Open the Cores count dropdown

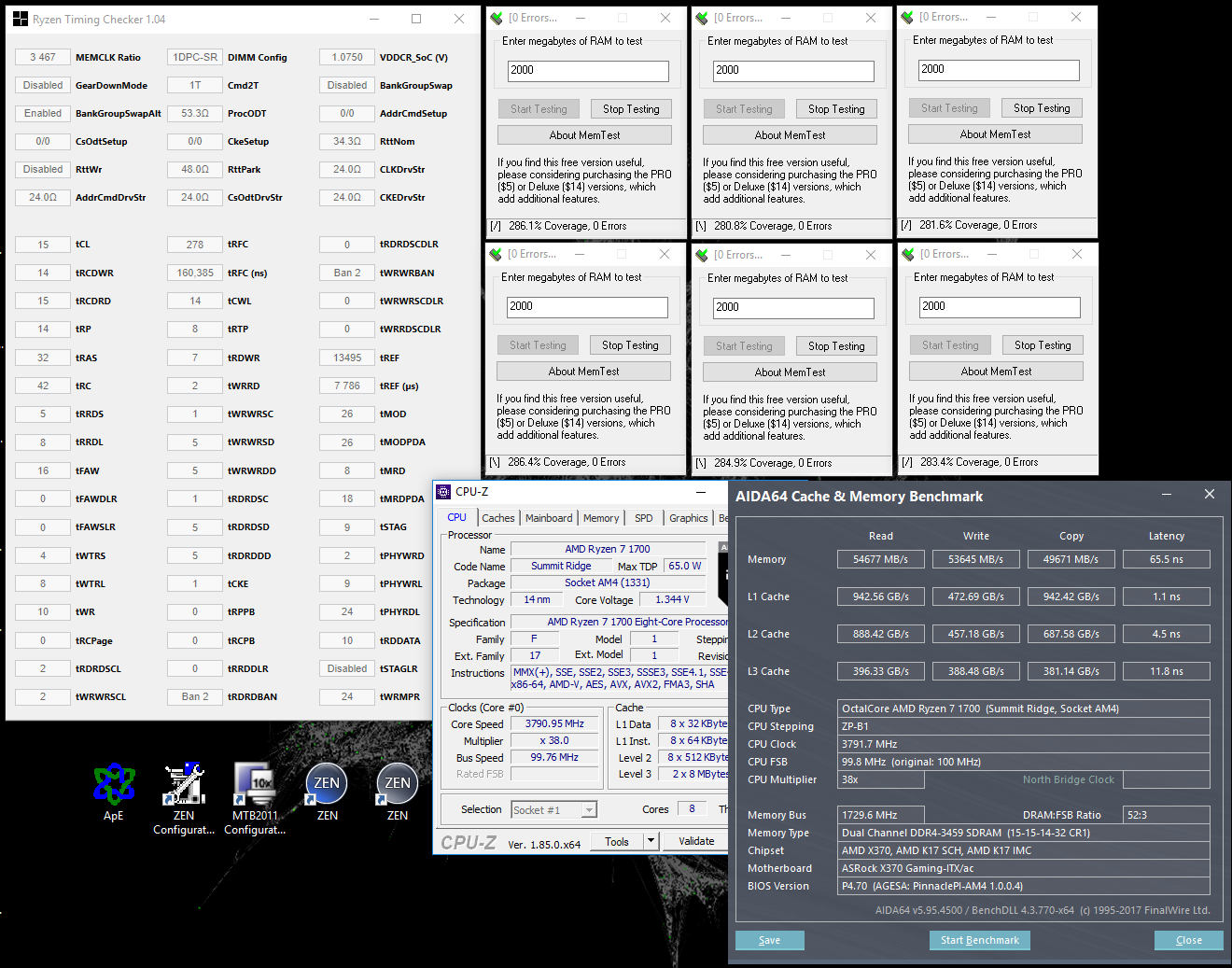(692, 808)
